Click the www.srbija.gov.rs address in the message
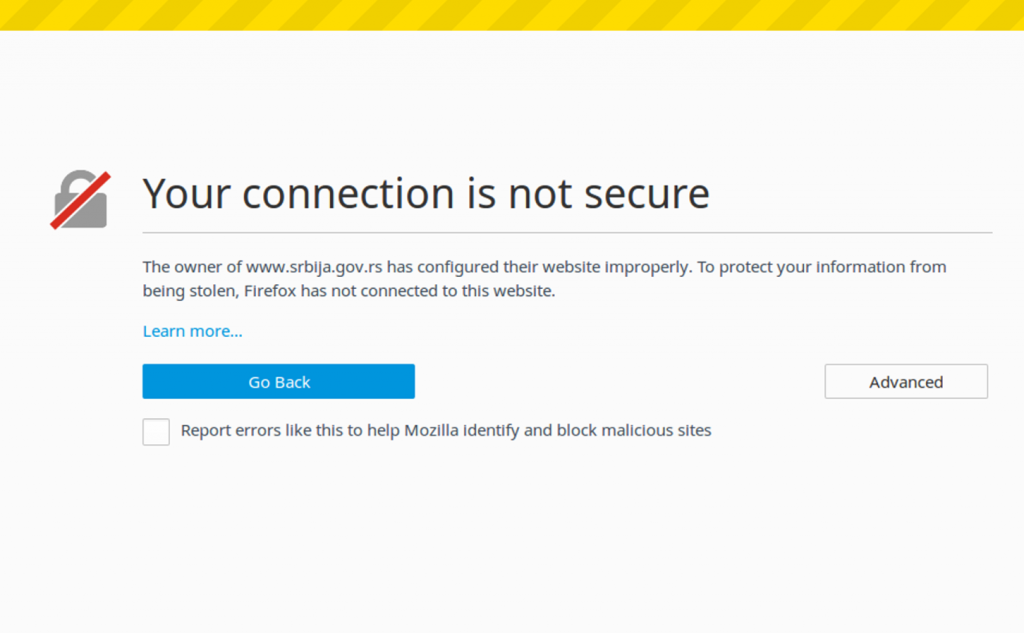The height and width of the screenshot is (633, 1024). [313, 267]
